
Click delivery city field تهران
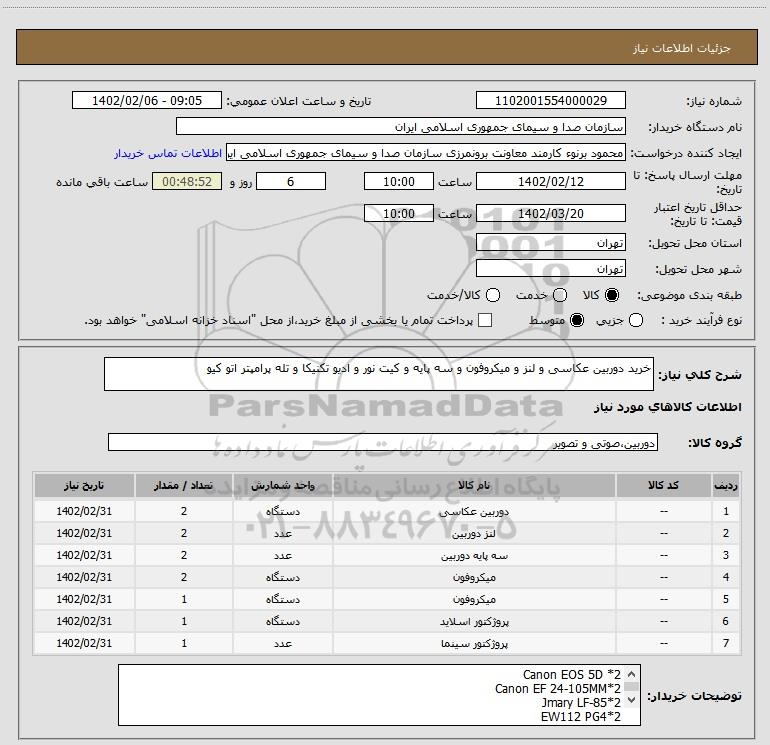click(x=550, y=268)
